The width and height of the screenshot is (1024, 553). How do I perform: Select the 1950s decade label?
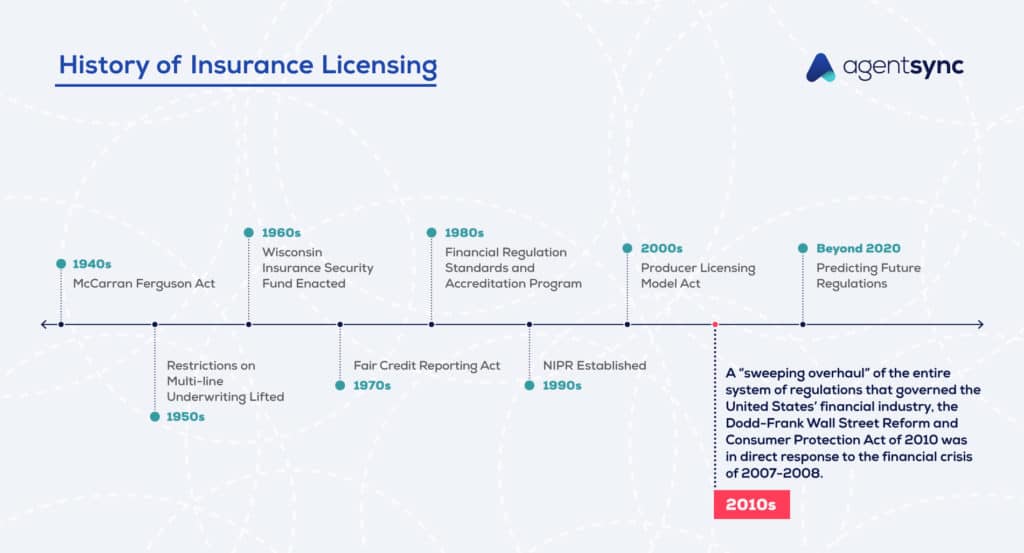185,416
